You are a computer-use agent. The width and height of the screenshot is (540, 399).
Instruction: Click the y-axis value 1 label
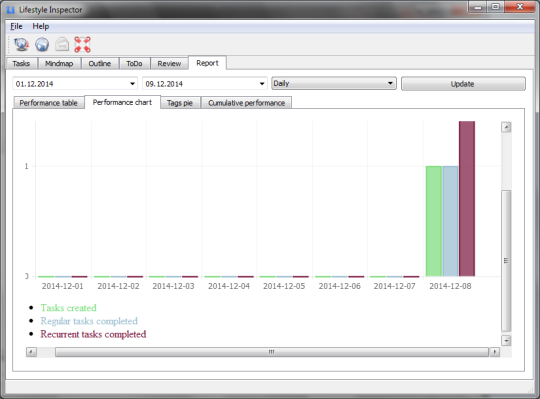coord(27,166)
